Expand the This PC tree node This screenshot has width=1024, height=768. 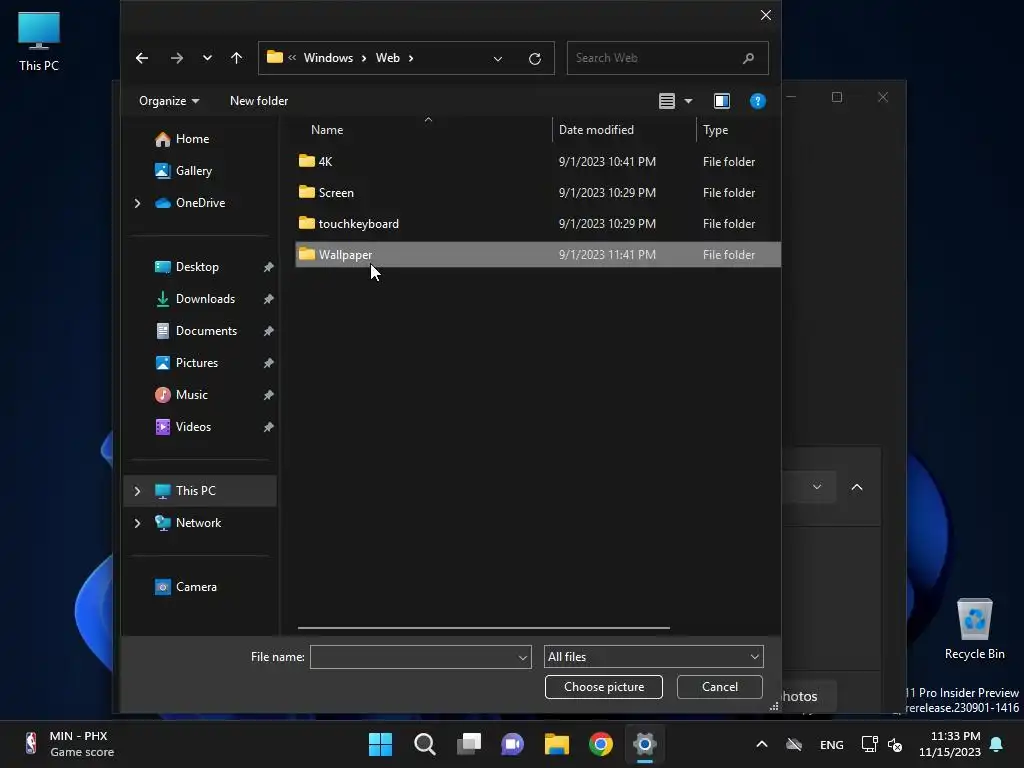[137, 491]
